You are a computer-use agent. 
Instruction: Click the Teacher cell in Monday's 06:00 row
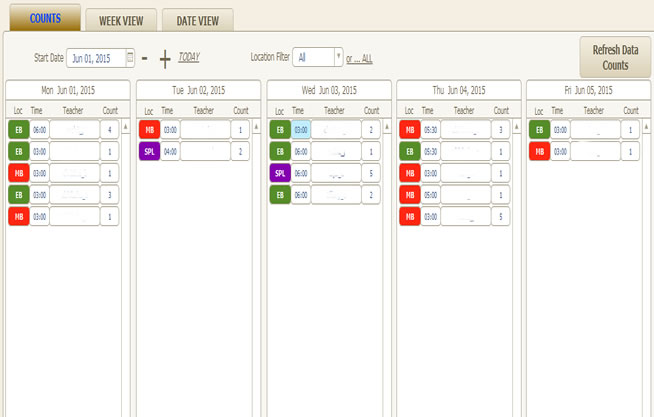pyautogui.click(x=75, y=130)
